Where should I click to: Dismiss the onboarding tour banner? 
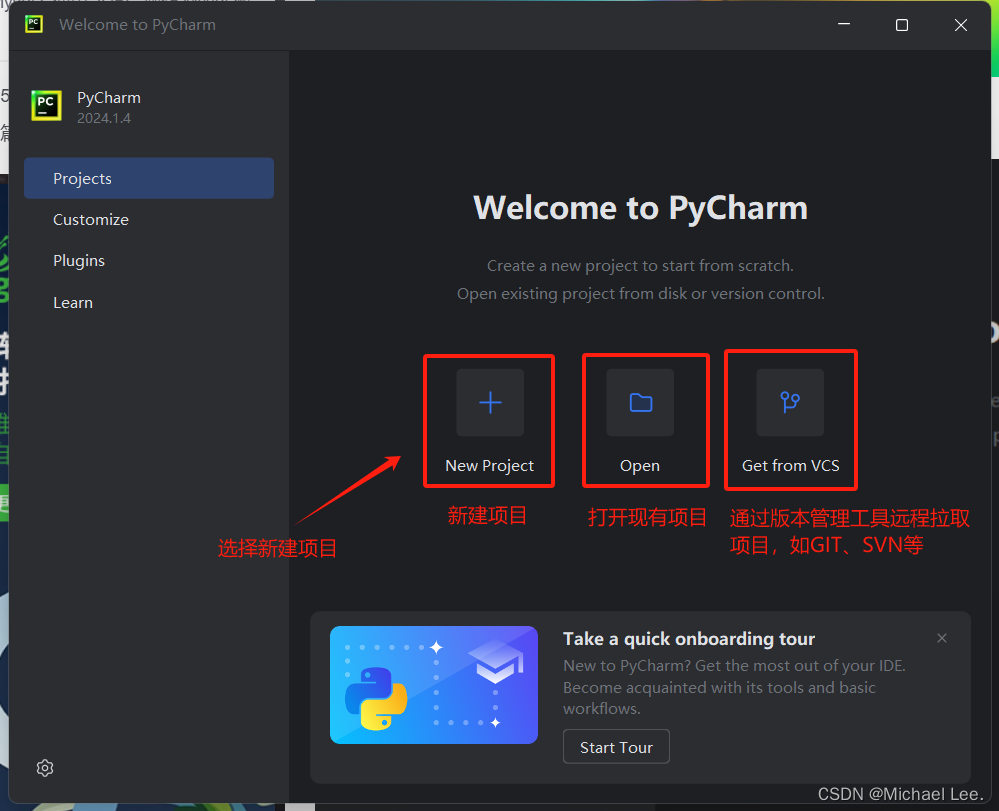click(942, 638)
